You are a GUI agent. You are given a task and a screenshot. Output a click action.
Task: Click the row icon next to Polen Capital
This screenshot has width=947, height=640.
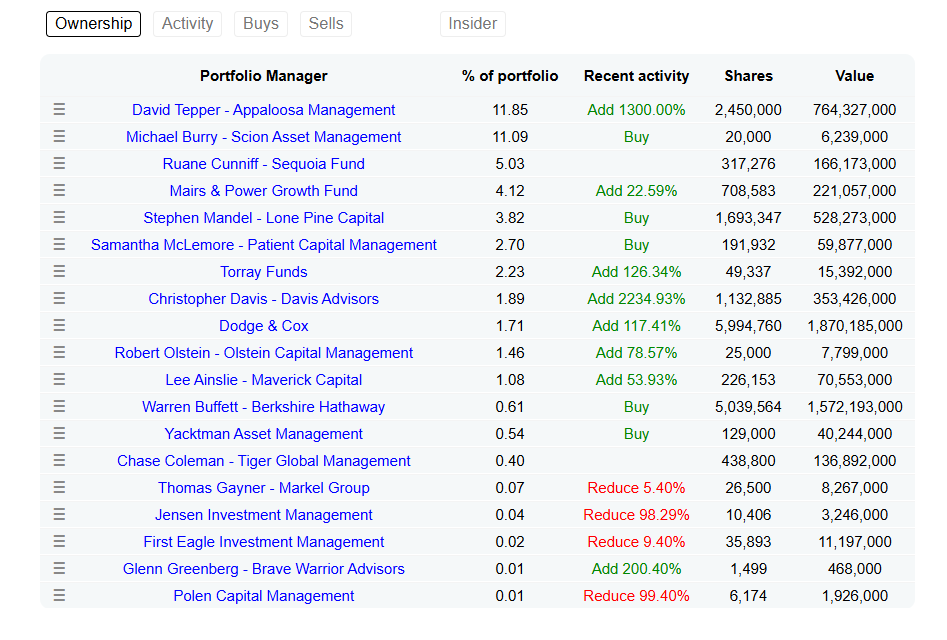click(x=59, y=595)
